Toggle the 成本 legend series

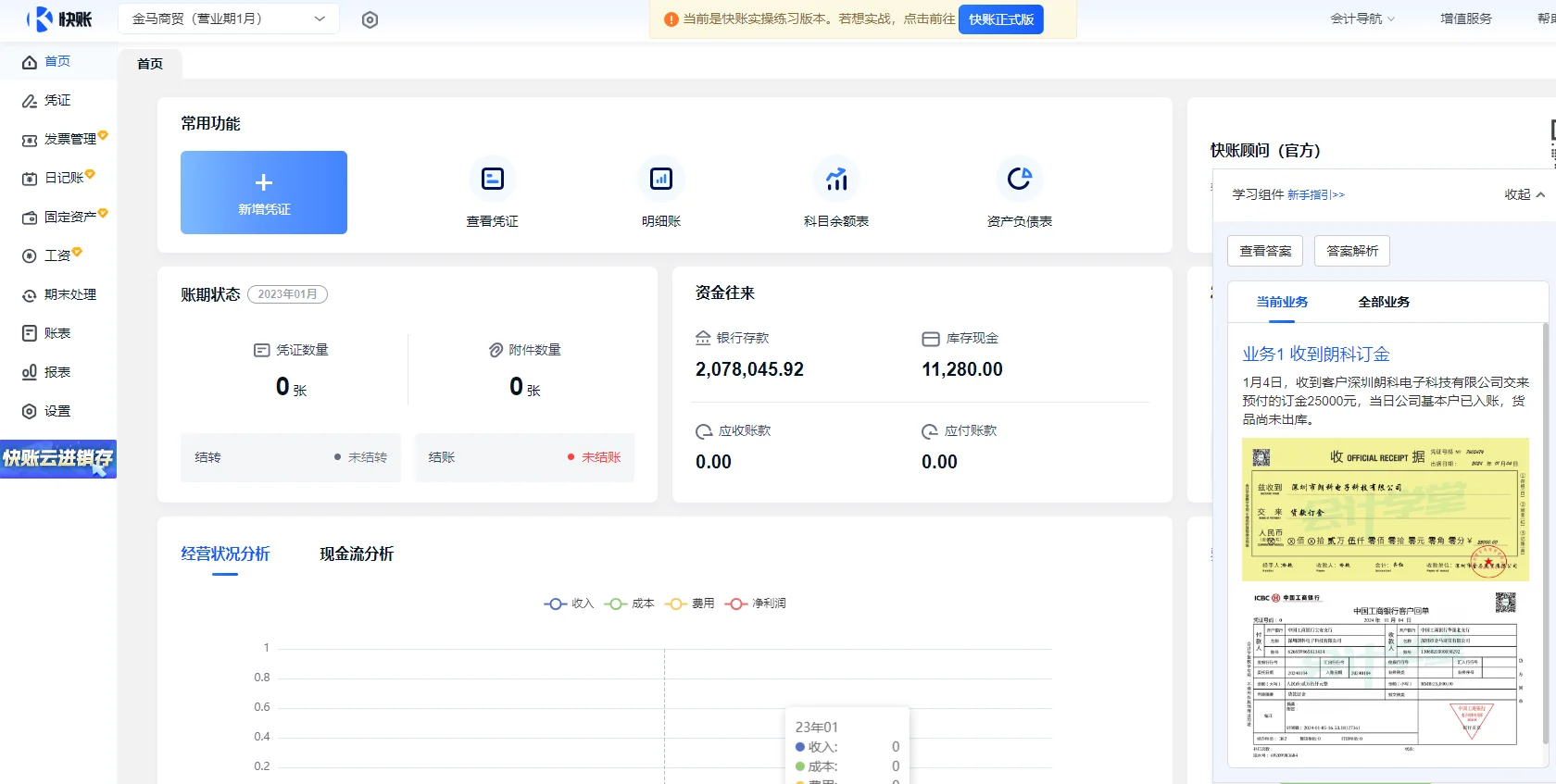630,604
